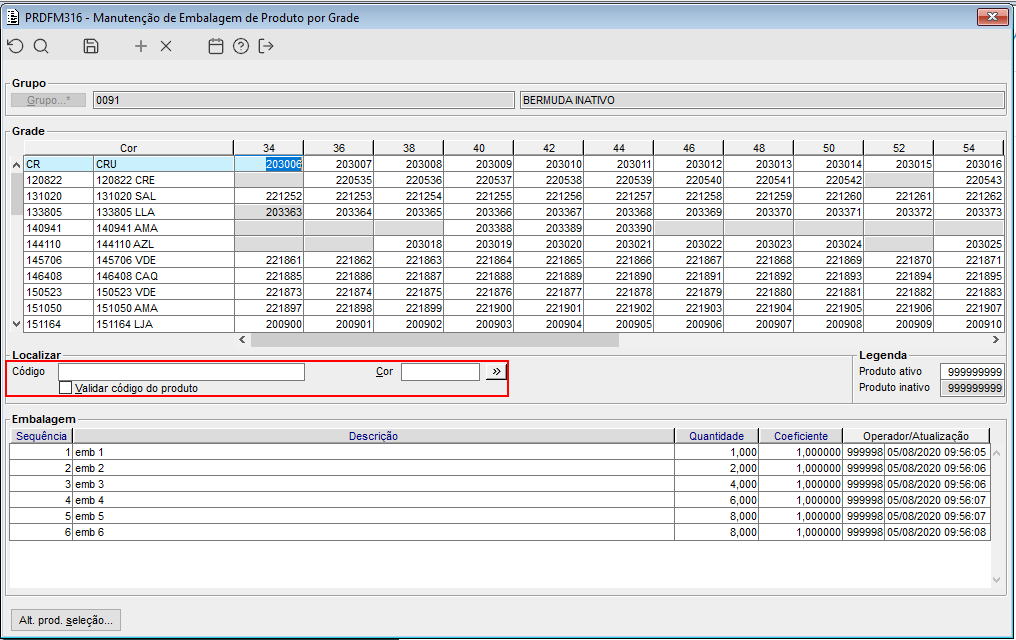Enable Validar código do produto checkbox

[65, 388]
